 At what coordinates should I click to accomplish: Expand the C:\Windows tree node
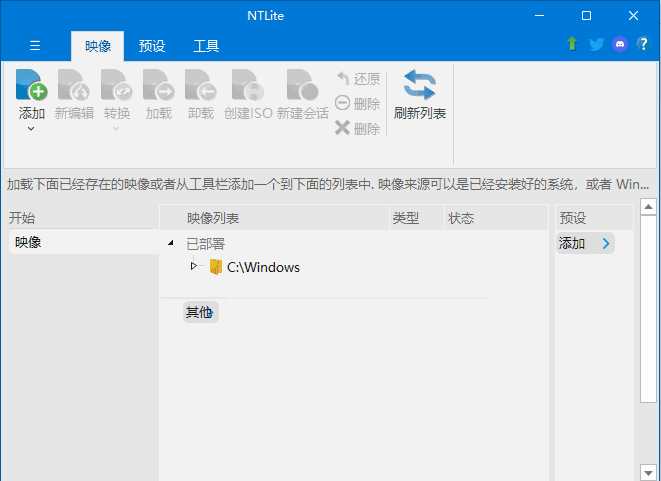pyautogui.click(x=193, y=266)
